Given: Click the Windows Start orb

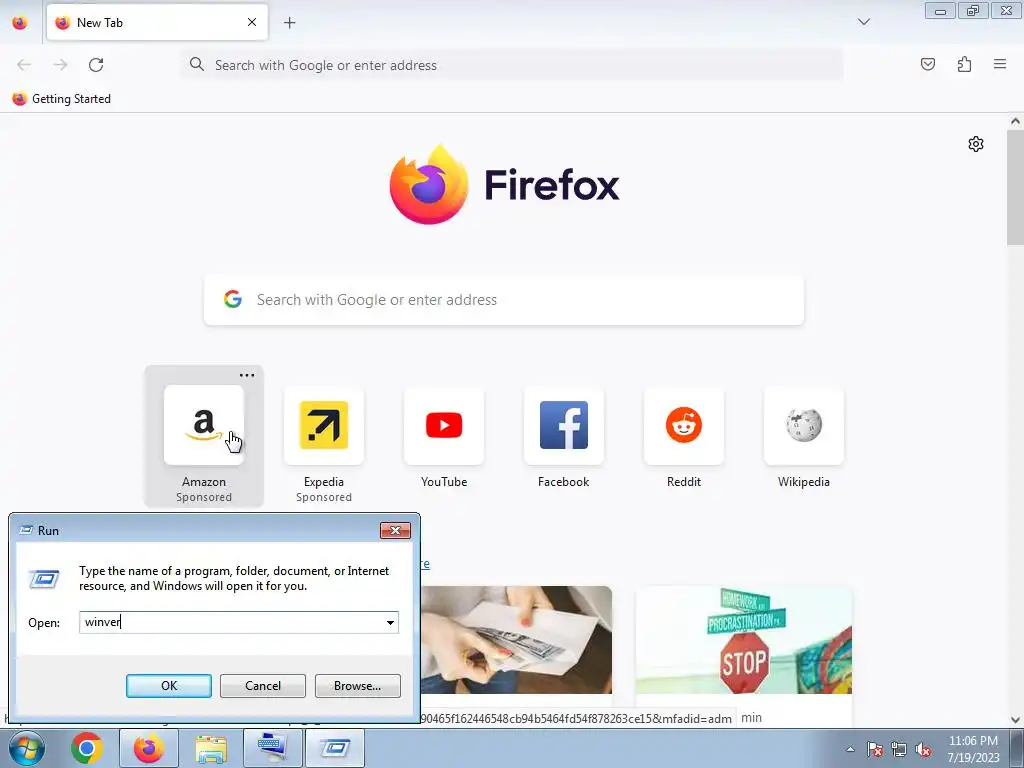Looking at the screenshot, I should pos(26,748).
